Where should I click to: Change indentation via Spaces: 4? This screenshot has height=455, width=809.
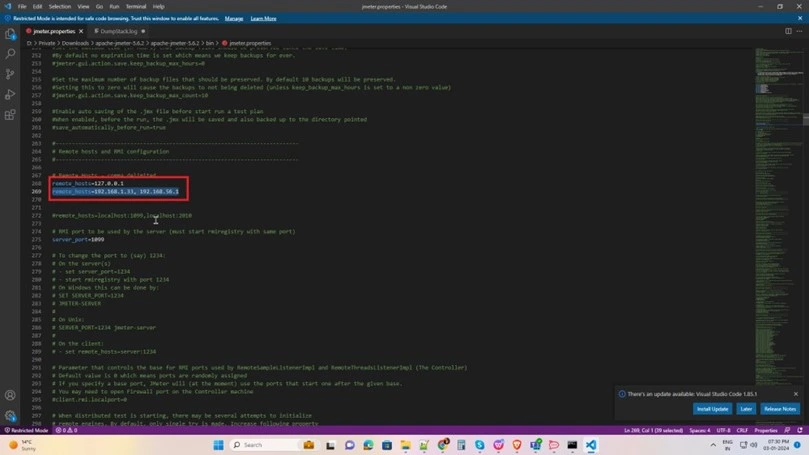coord(700,430)
